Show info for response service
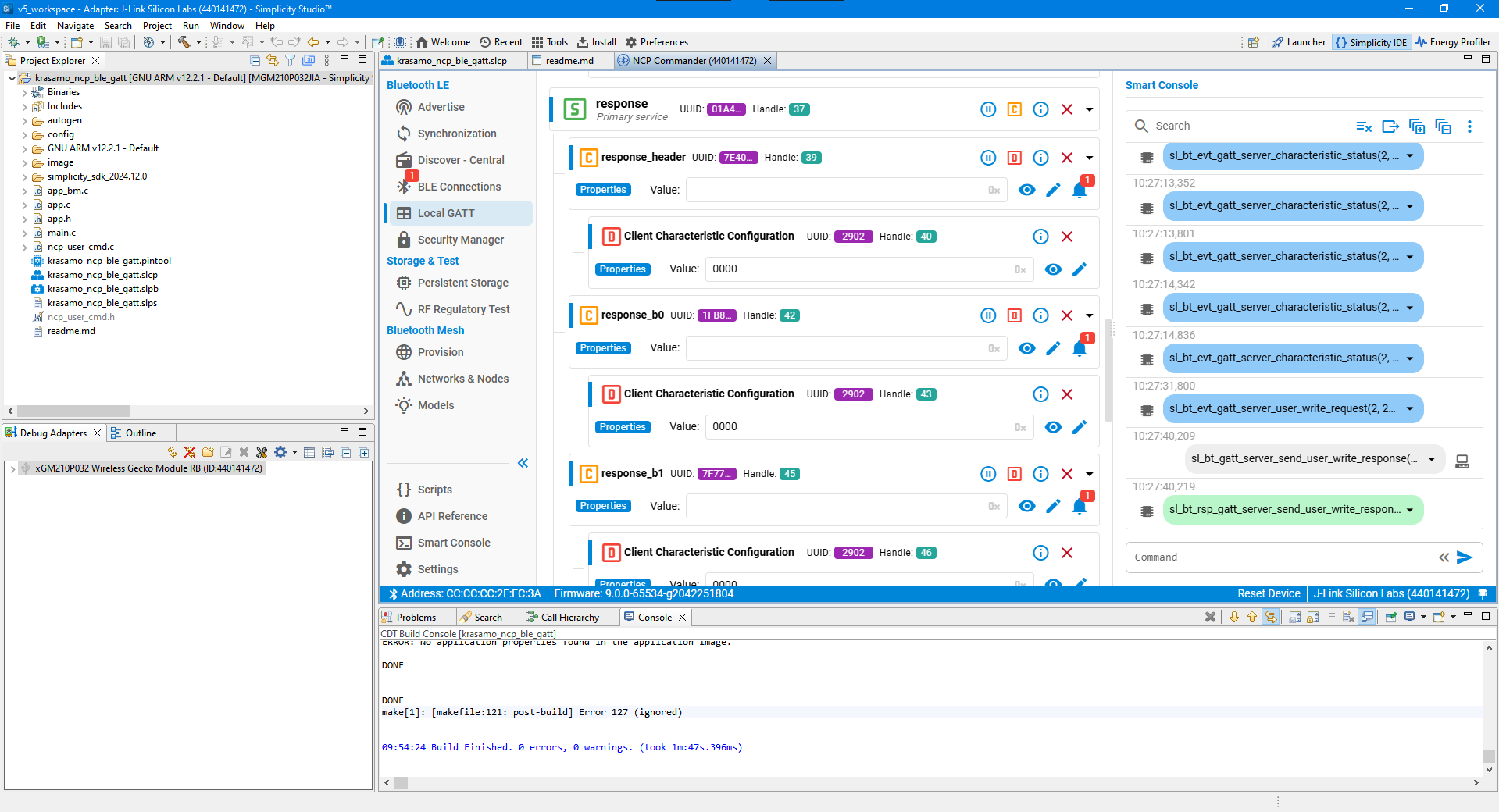 (1040, 109)
